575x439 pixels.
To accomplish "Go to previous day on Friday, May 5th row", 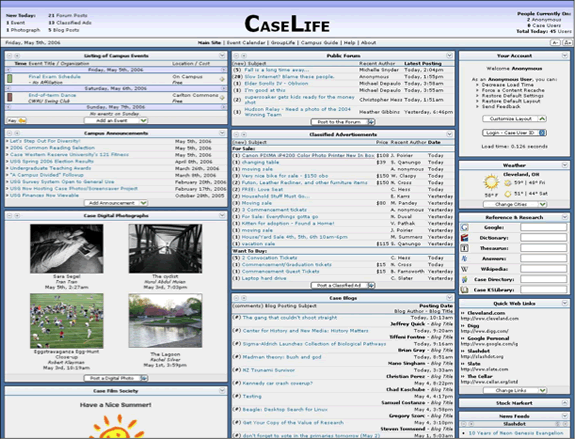I will click(9, 70).
